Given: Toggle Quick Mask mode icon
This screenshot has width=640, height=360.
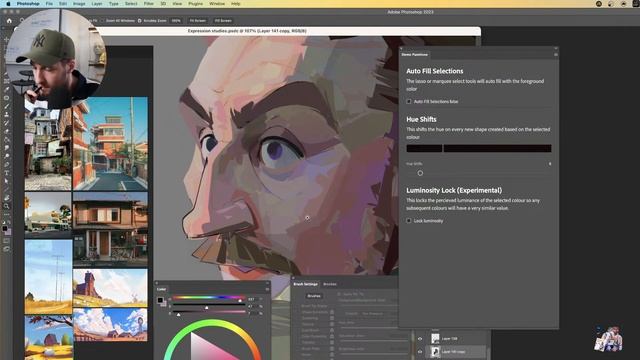Looking at the screenshot, I should (7, 241).
